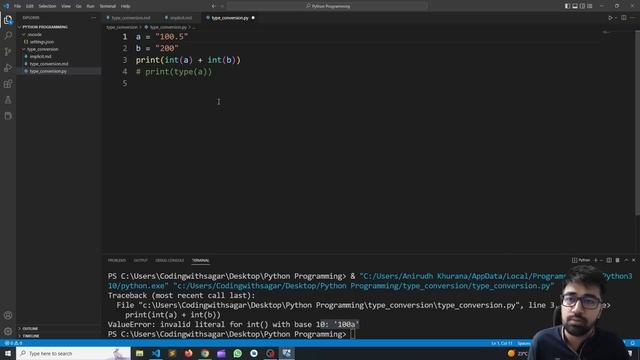The height and width of the screenshot is (360, 640).
Task: Open the File menu
Action: point(17,6)
